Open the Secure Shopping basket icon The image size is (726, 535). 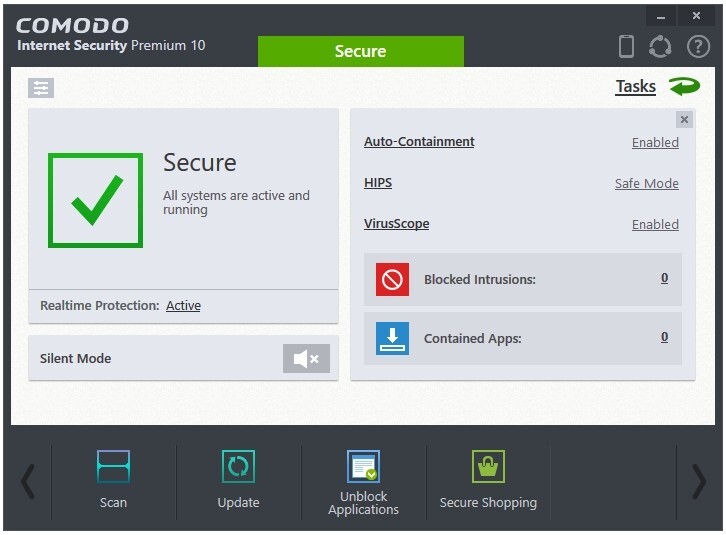coord(488,466)
